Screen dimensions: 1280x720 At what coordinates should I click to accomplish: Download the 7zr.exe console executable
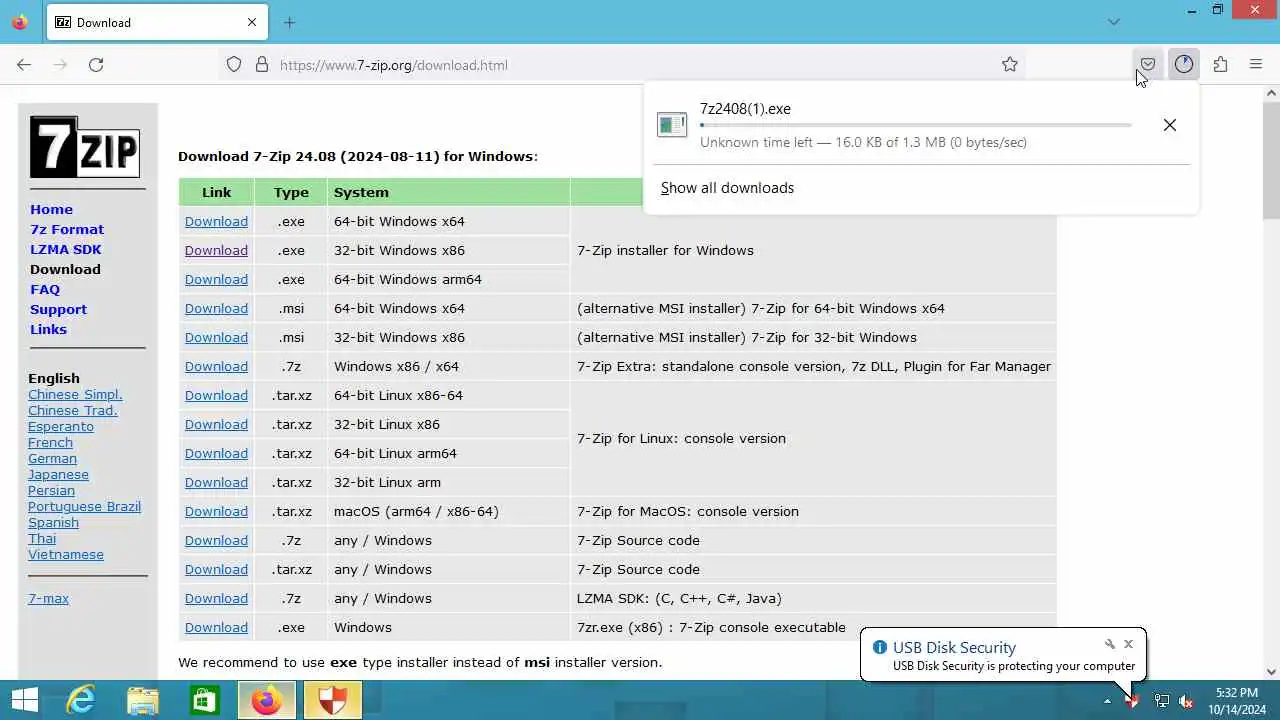pyautogui.click(x=216, y=627)
